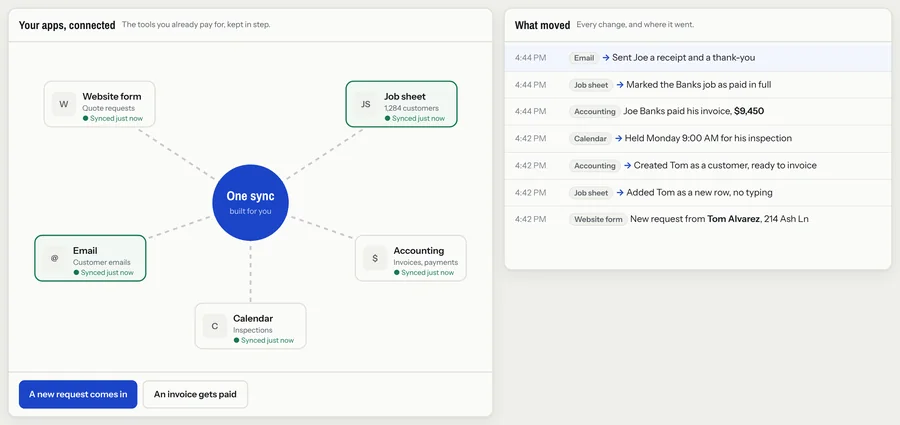Click the JS icon on Job sheet card
This screenshot has height=425, width=900.
[366, 104]
